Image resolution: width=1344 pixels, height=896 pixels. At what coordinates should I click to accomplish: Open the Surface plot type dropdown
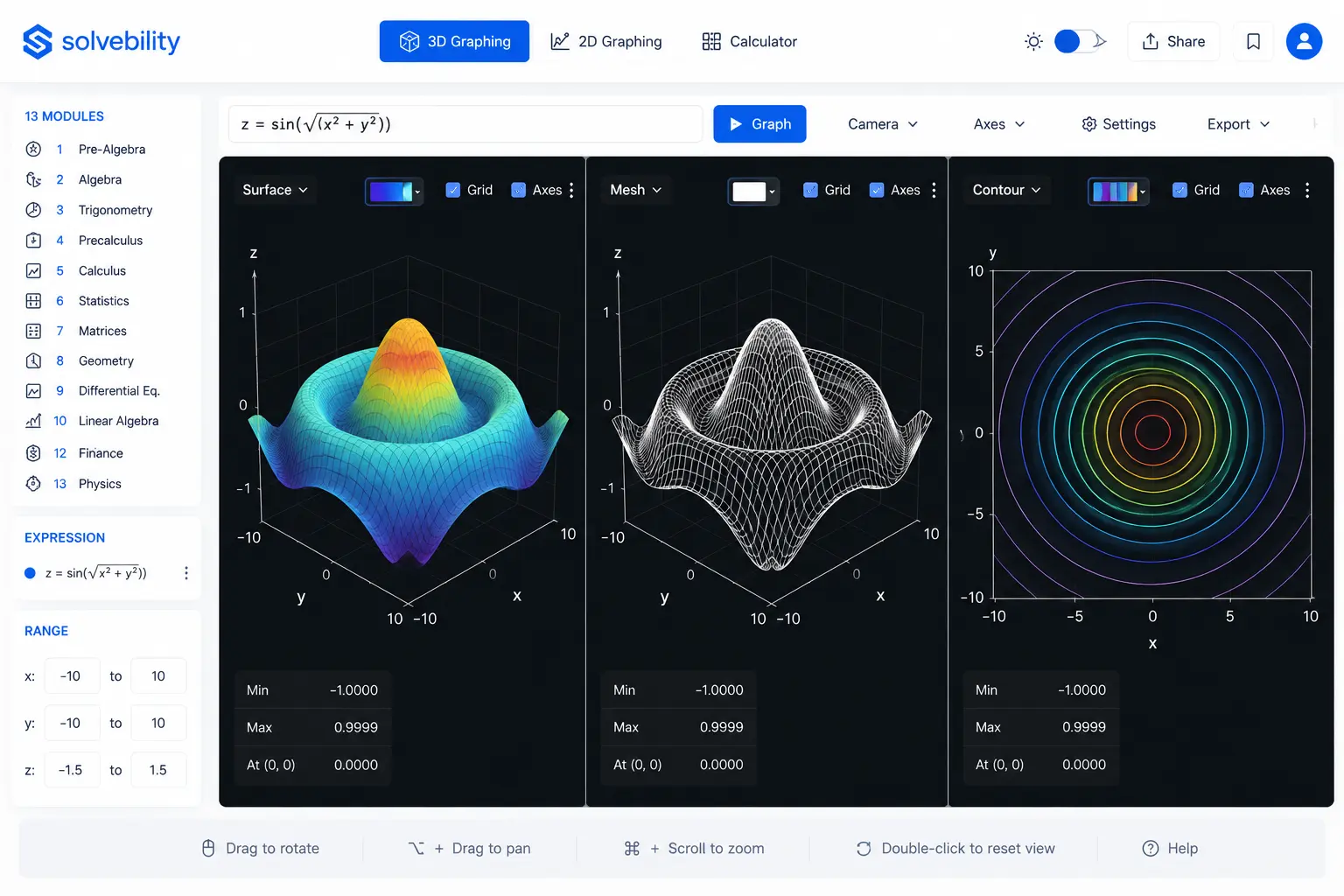(x=275, y=190)
